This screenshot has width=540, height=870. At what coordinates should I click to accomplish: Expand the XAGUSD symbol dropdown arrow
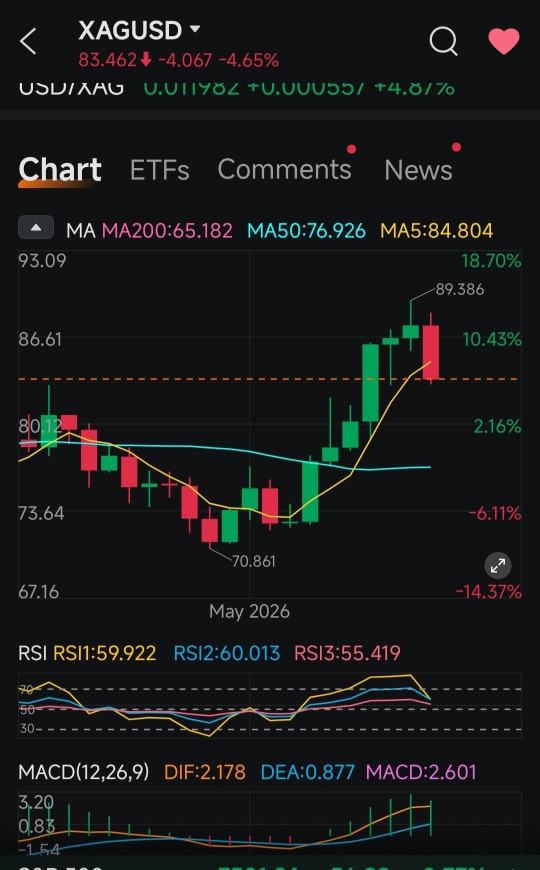point(195,28)
